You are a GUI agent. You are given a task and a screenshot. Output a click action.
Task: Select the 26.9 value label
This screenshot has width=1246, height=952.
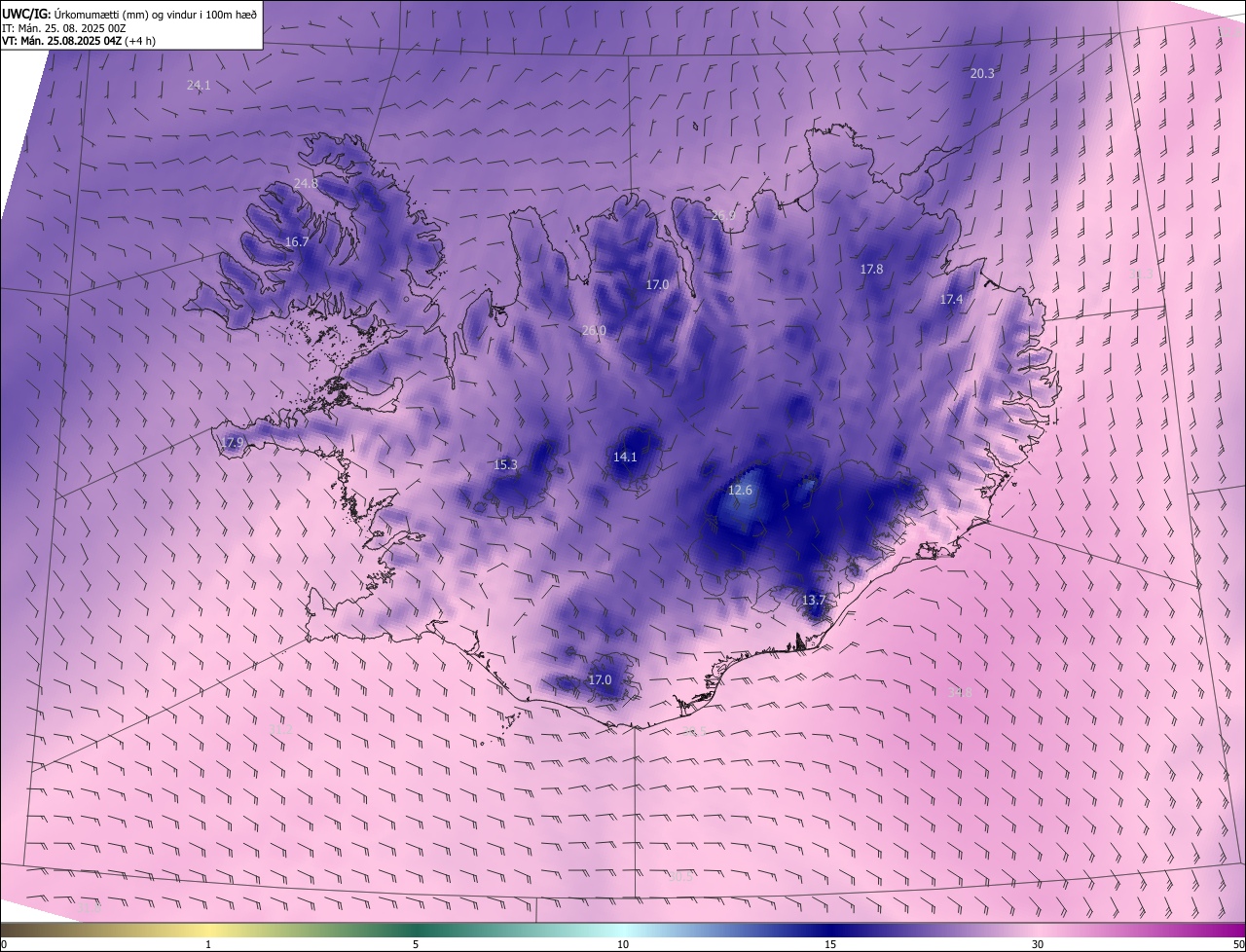point(722,216)
